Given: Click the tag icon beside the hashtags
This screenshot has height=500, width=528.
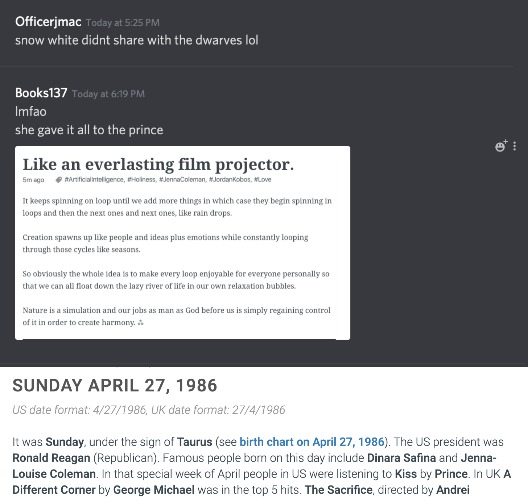Looking at the screenshot, I should click(x=59, y=180).
